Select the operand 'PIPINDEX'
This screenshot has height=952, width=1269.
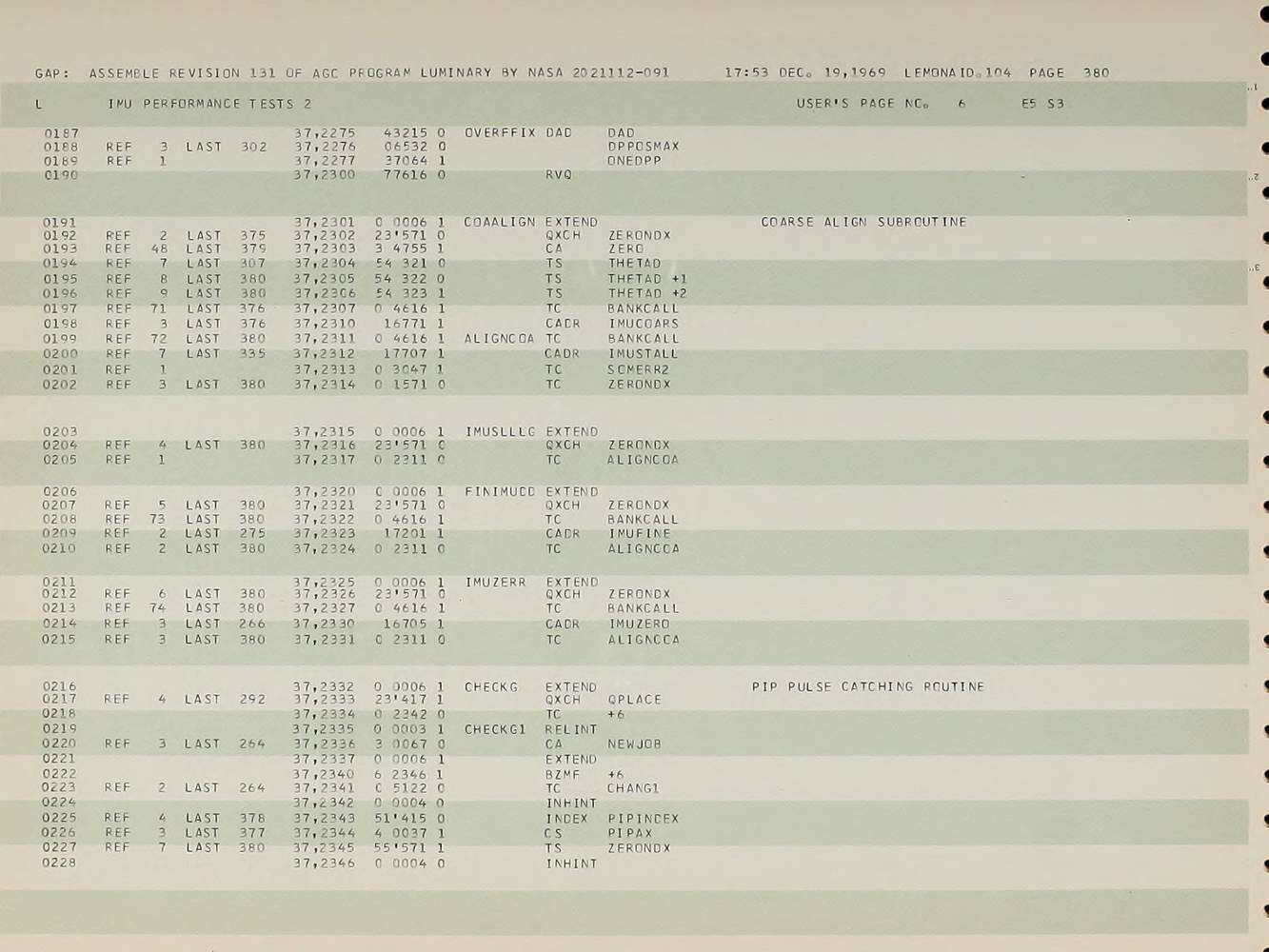tap(644, 819)
